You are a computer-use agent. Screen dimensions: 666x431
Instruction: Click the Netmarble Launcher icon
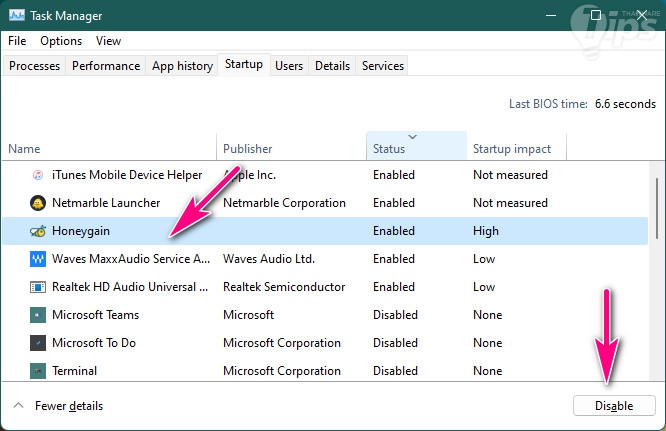(x=38, y=203)
